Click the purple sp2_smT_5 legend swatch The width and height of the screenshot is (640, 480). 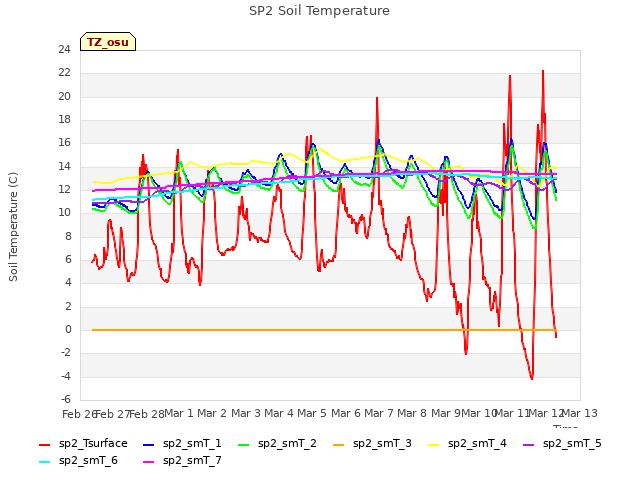(529, 444)
